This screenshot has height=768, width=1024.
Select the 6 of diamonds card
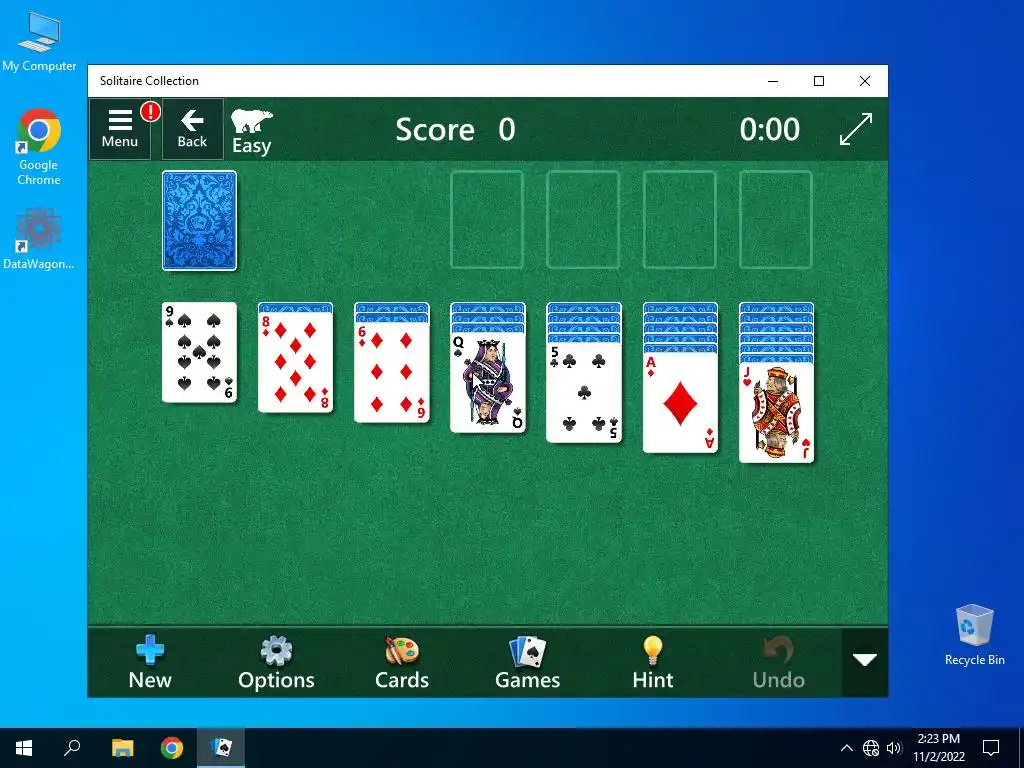click(391, 373)
